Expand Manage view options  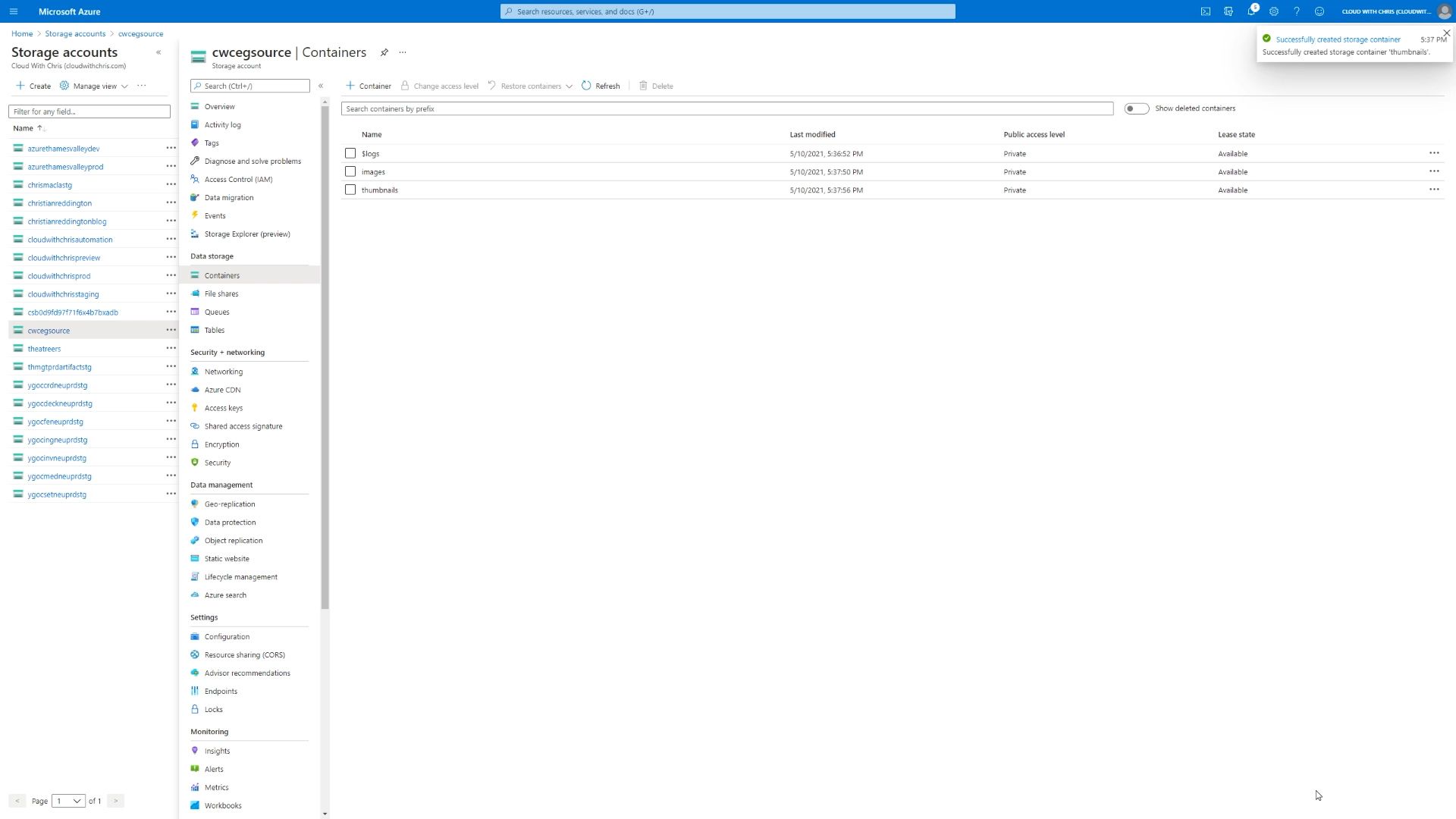click(x=93, y=86)
